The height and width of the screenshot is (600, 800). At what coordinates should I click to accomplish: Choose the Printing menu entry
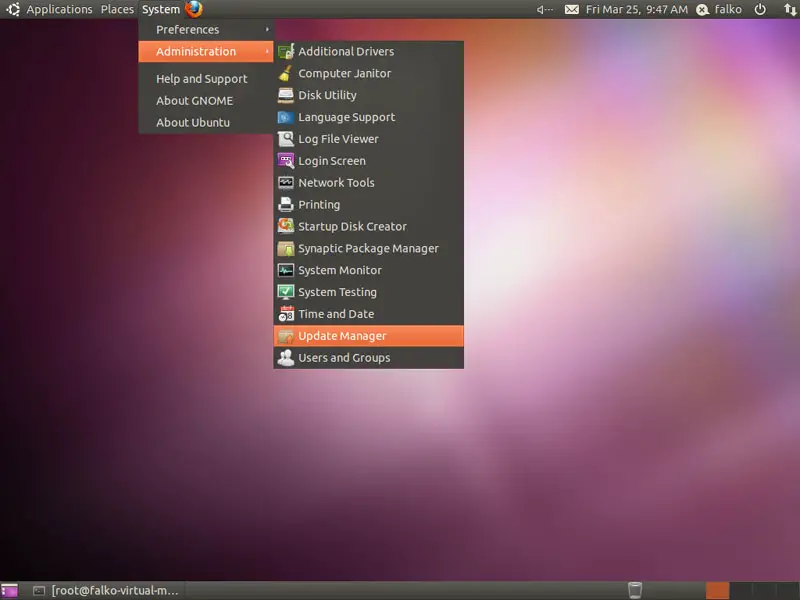coord(369,205)
